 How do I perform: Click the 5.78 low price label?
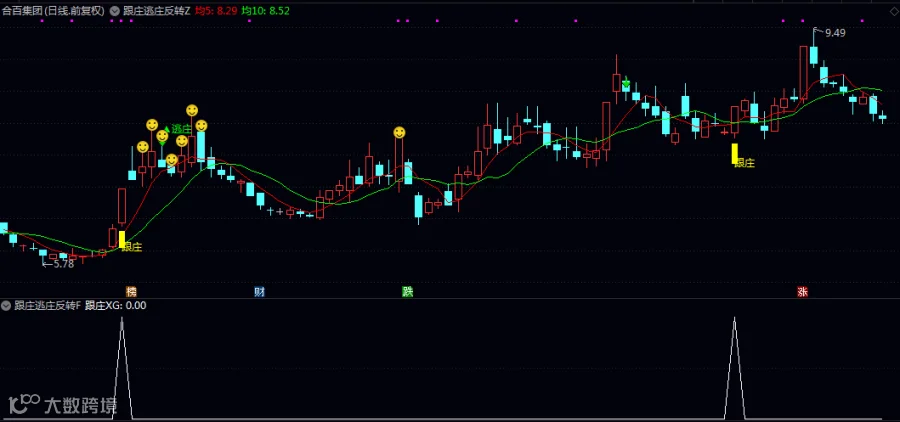tap(63, 264)
